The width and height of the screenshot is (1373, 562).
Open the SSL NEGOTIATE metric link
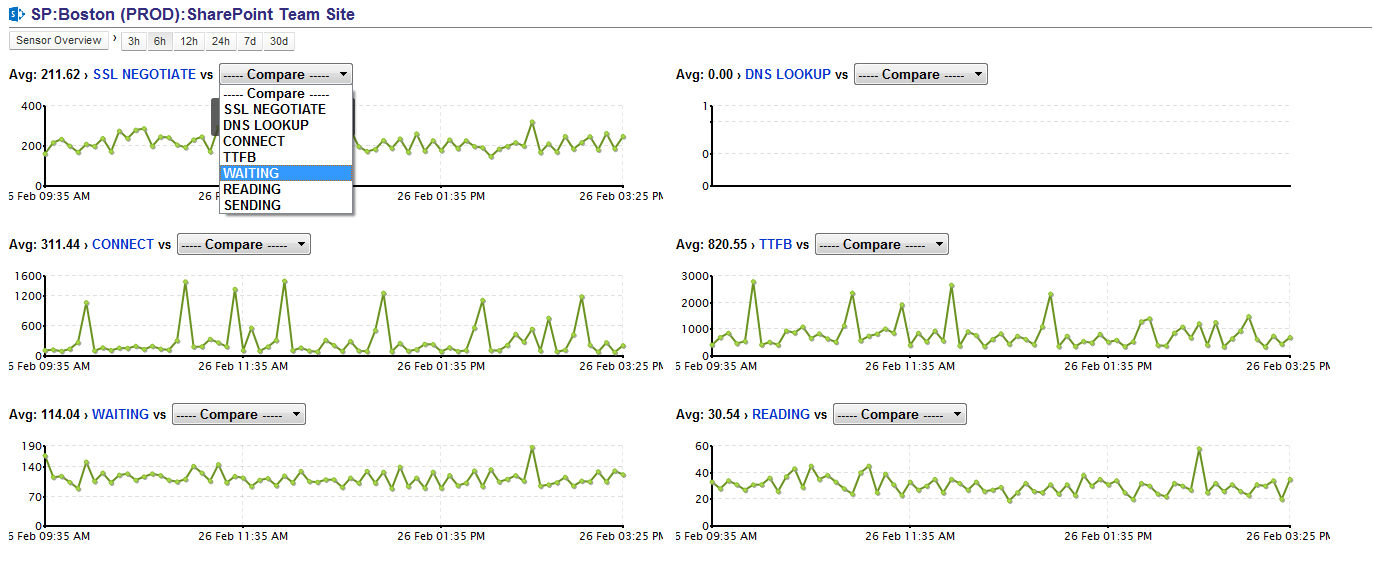[145, 74]
